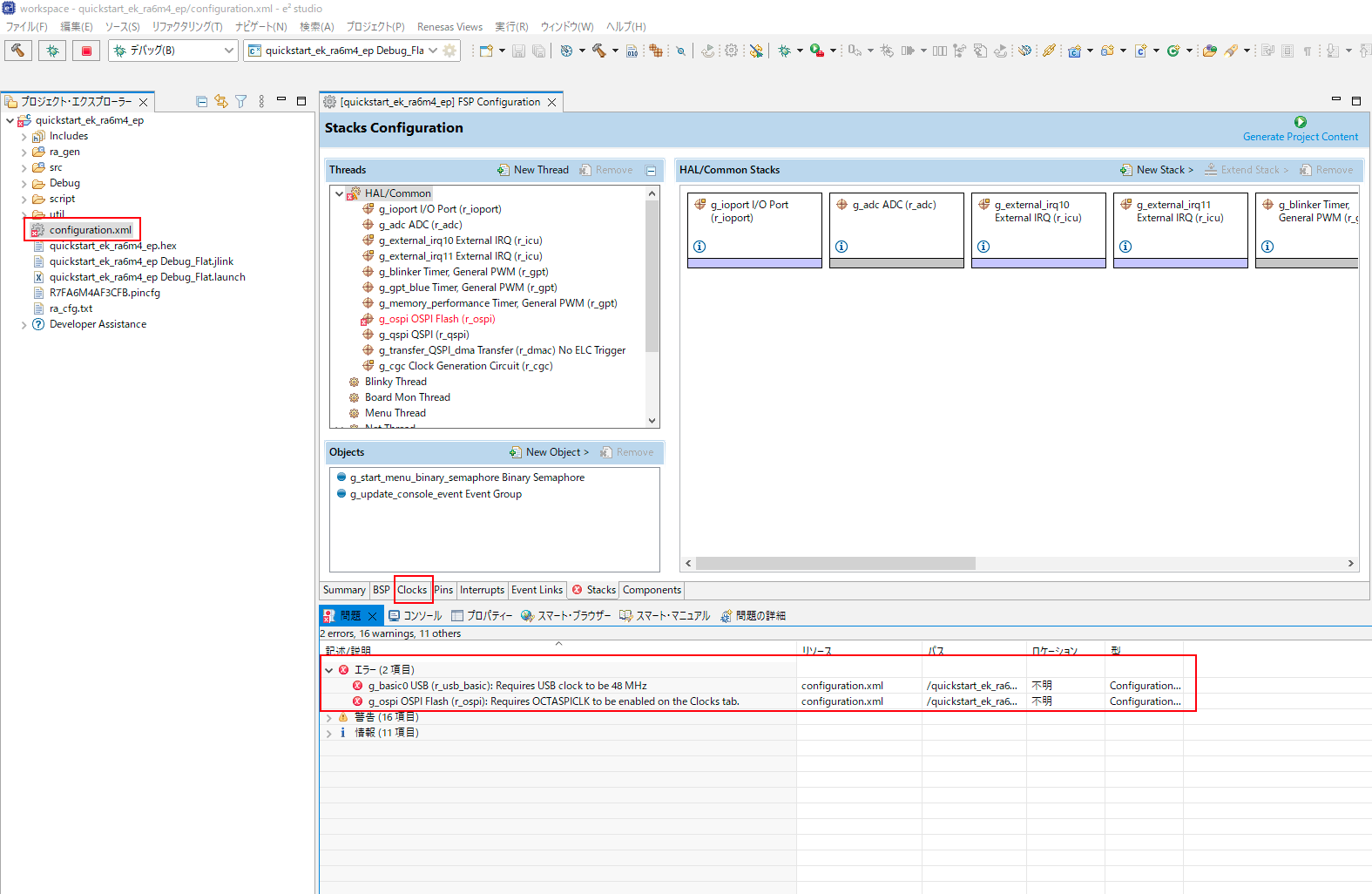This screenshot has height=894, width=1372.
Task: Click the green Generate Project Content icon
Action: coord(1300,123)
